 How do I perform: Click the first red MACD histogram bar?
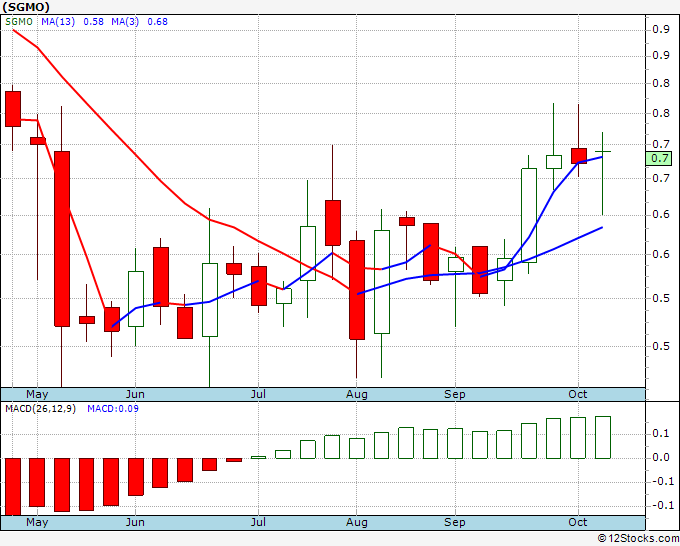(x=13, y=487)
